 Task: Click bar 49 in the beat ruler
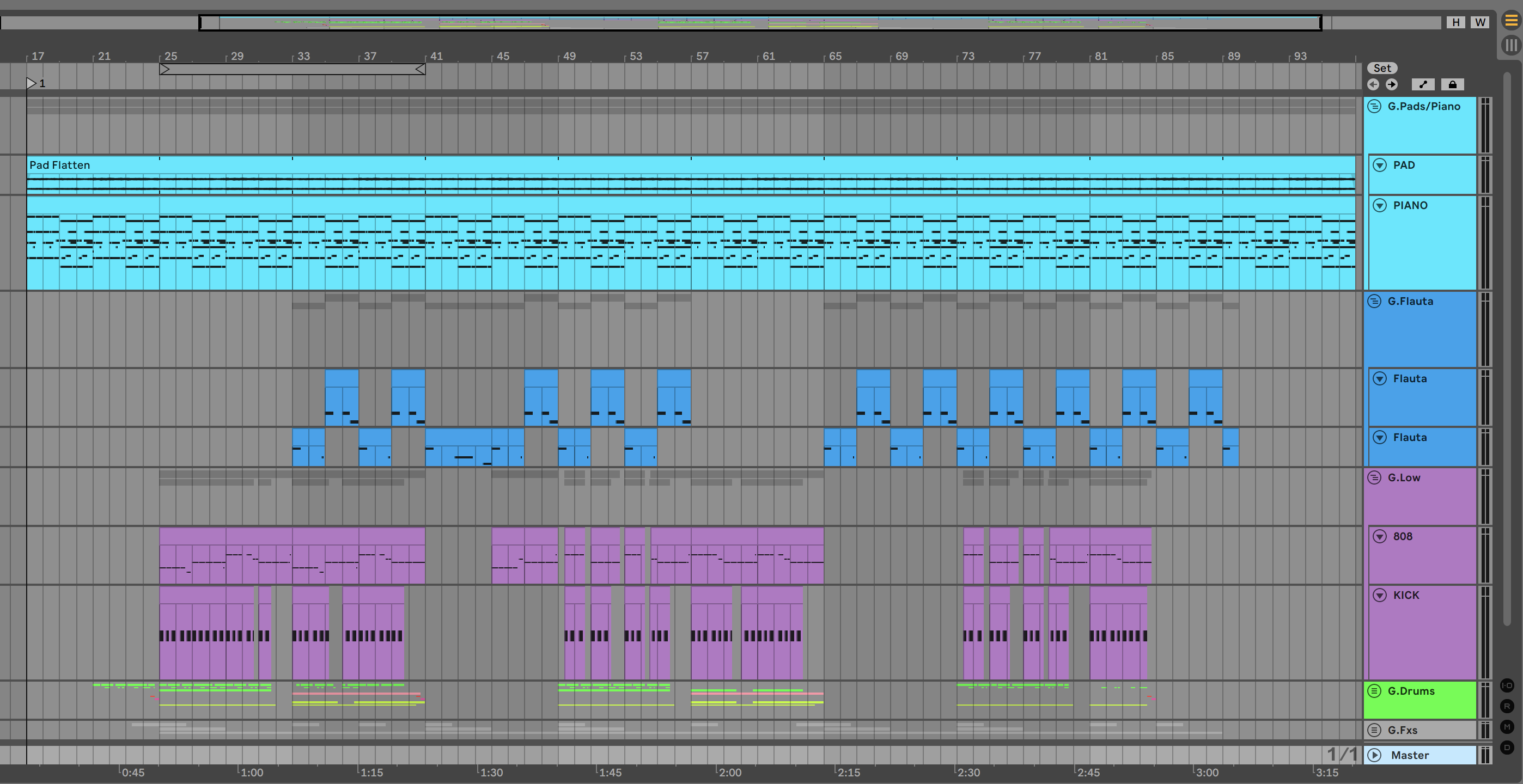(569, 56)
